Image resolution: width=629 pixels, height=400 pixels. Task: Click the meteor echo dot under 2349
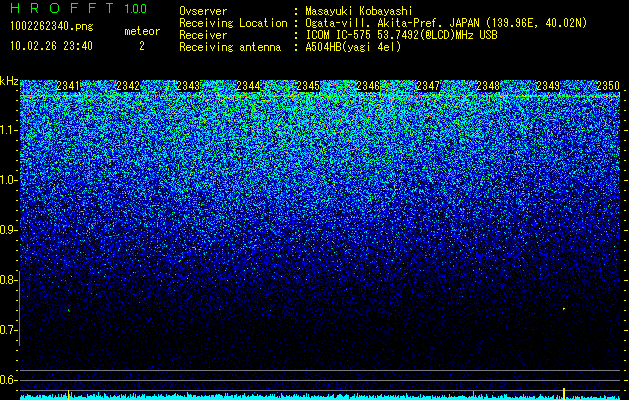pos(564,309)
